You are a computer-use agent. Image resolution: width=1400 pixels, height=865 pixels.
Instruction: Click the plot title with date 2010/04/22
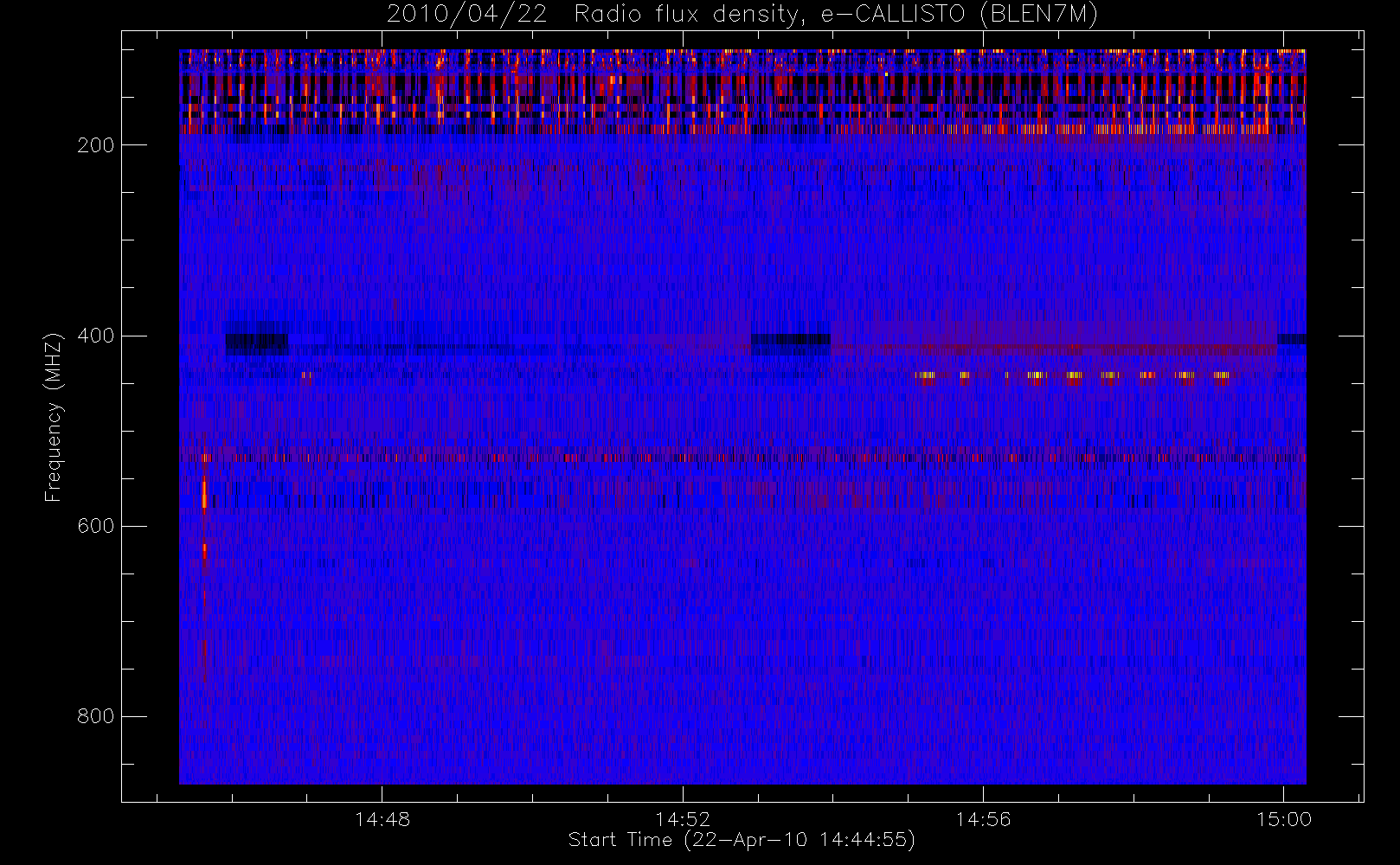coord(742,14)
